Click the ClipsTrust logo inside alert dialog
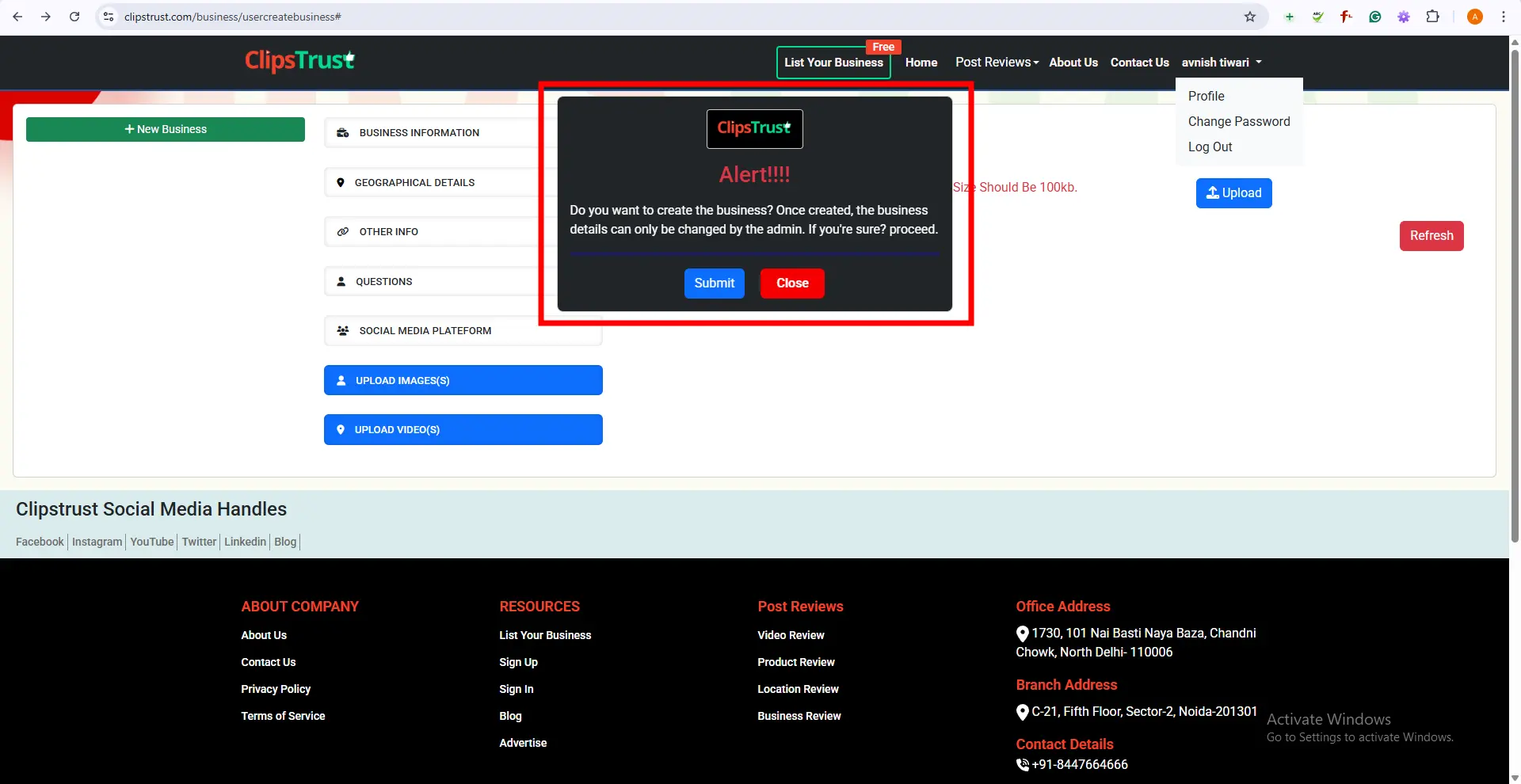The width and height of the screenshot is (1521, 784). pos(754,128)
